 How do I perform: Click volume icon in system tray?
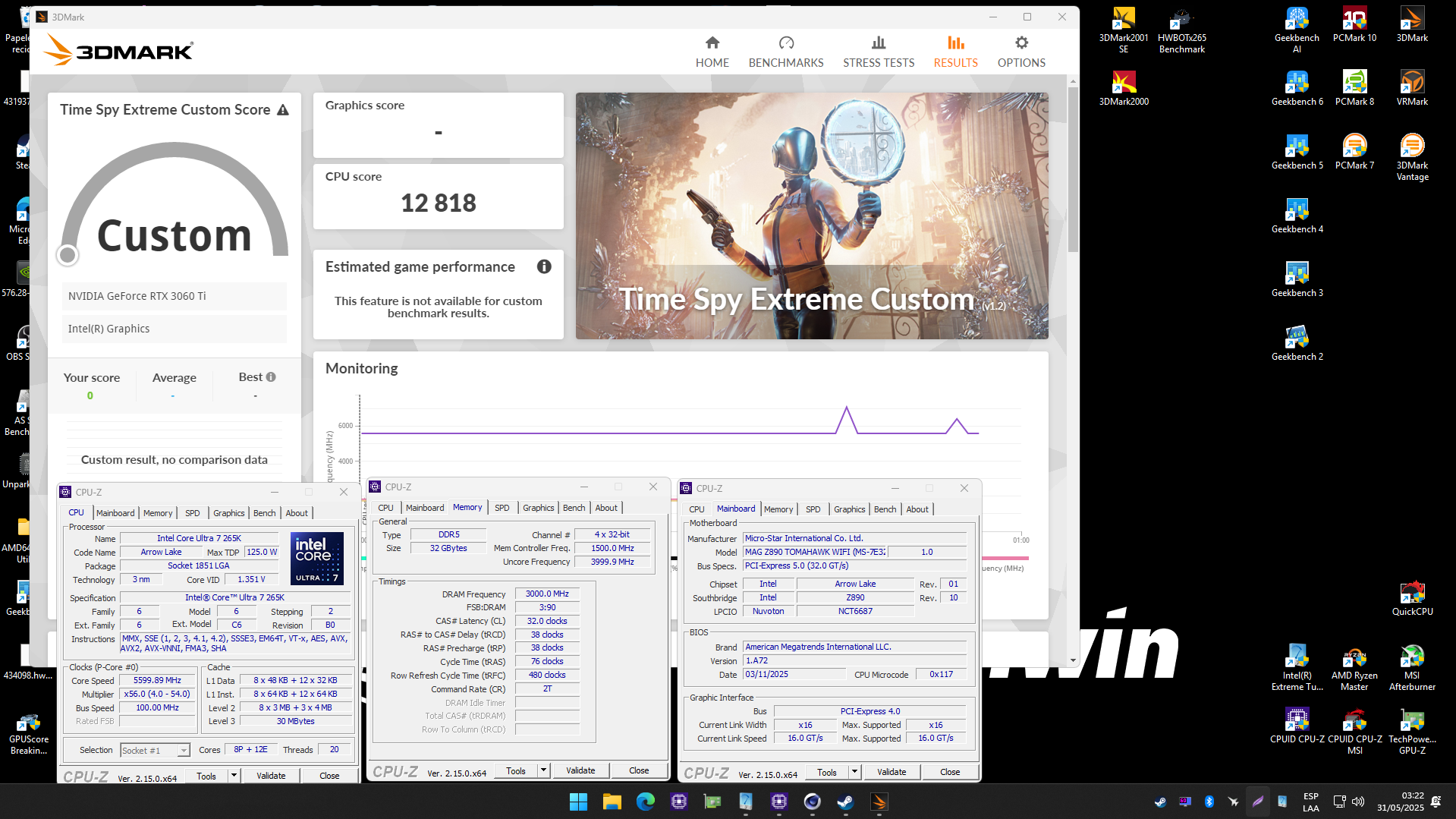[x=1358, y=802]
